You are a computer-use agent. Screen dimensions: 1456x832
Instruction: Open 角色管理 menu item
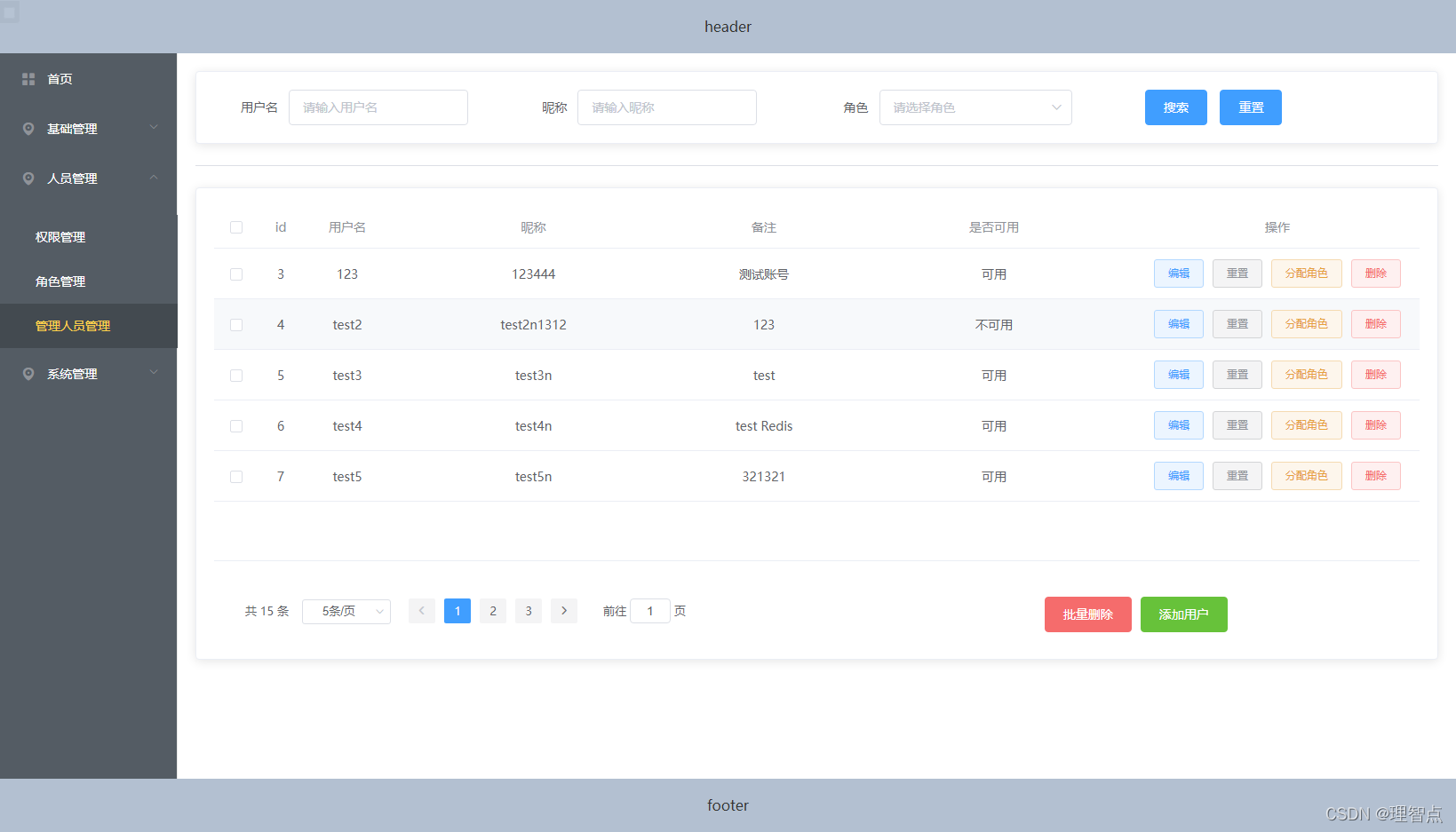pos(89,281)
